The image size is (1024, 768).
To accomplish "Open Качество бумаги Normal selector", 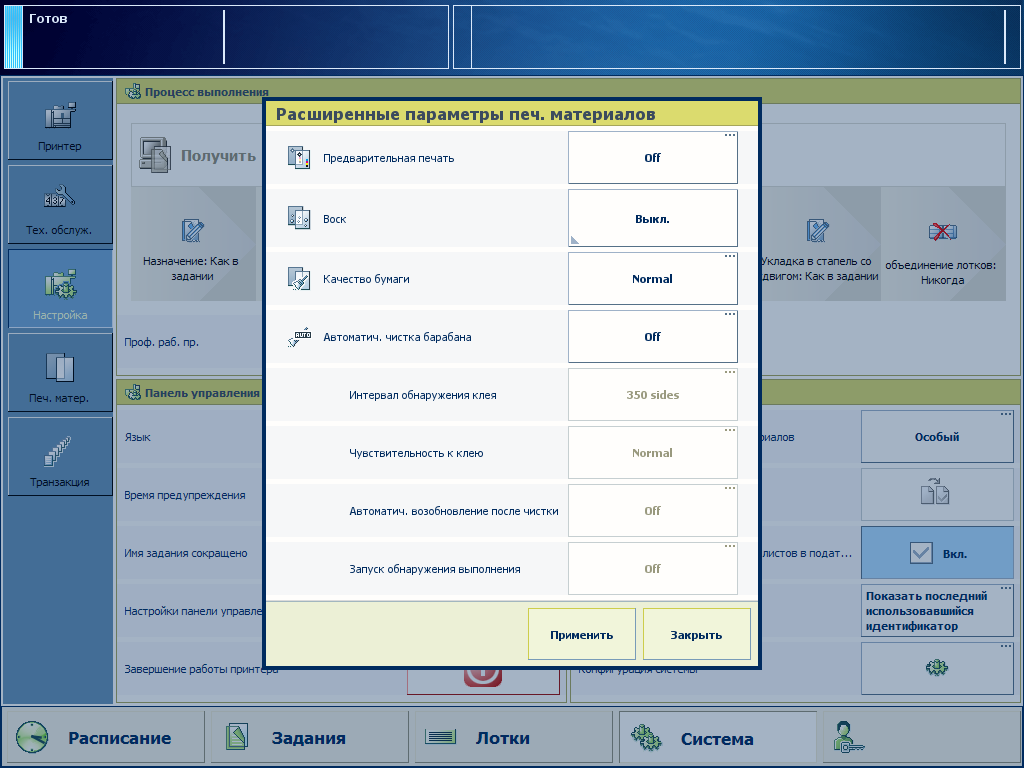I will click(x=652, y=279).
